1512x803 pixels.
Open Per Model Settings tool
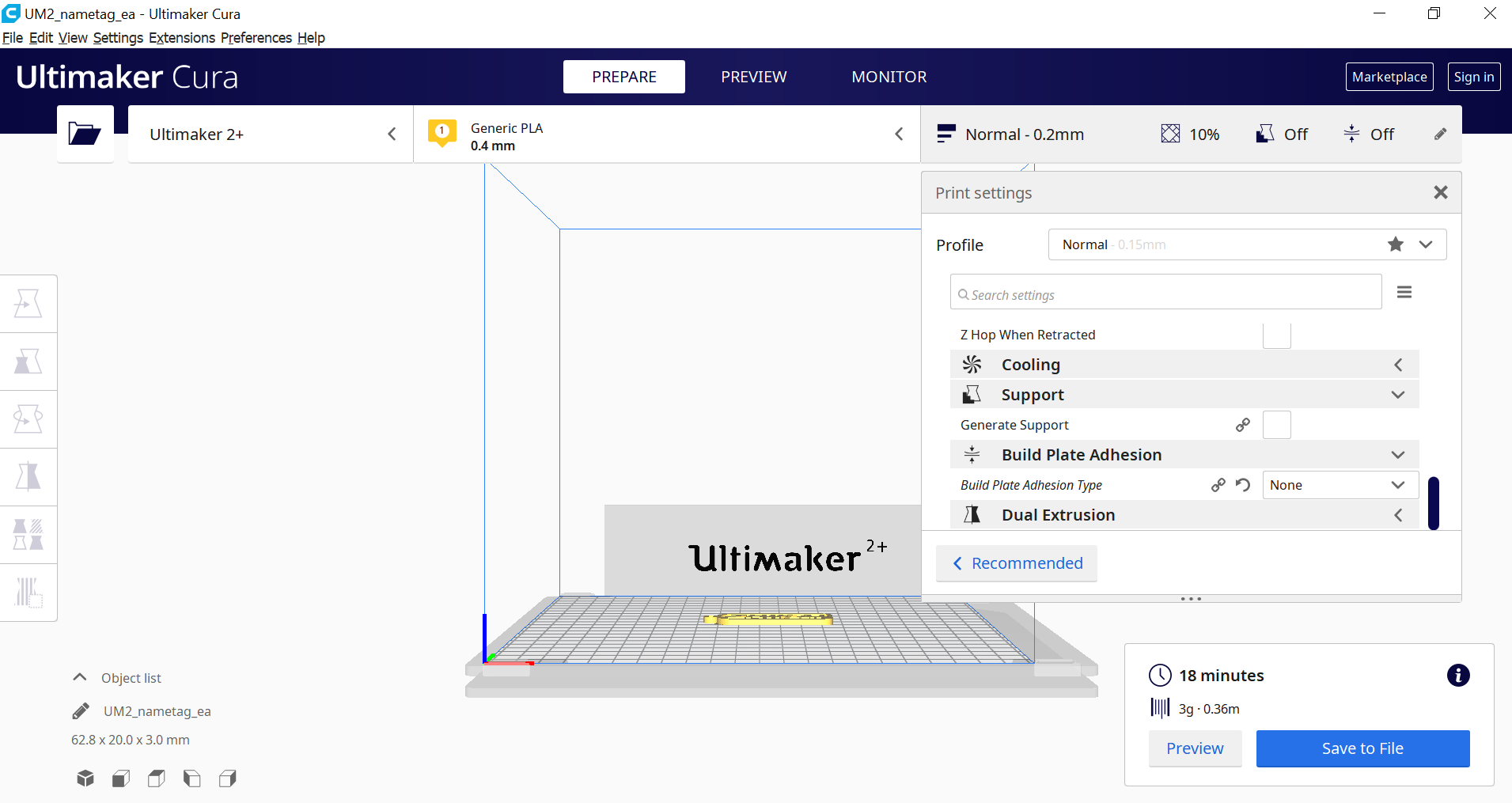(x=28, y=535)
